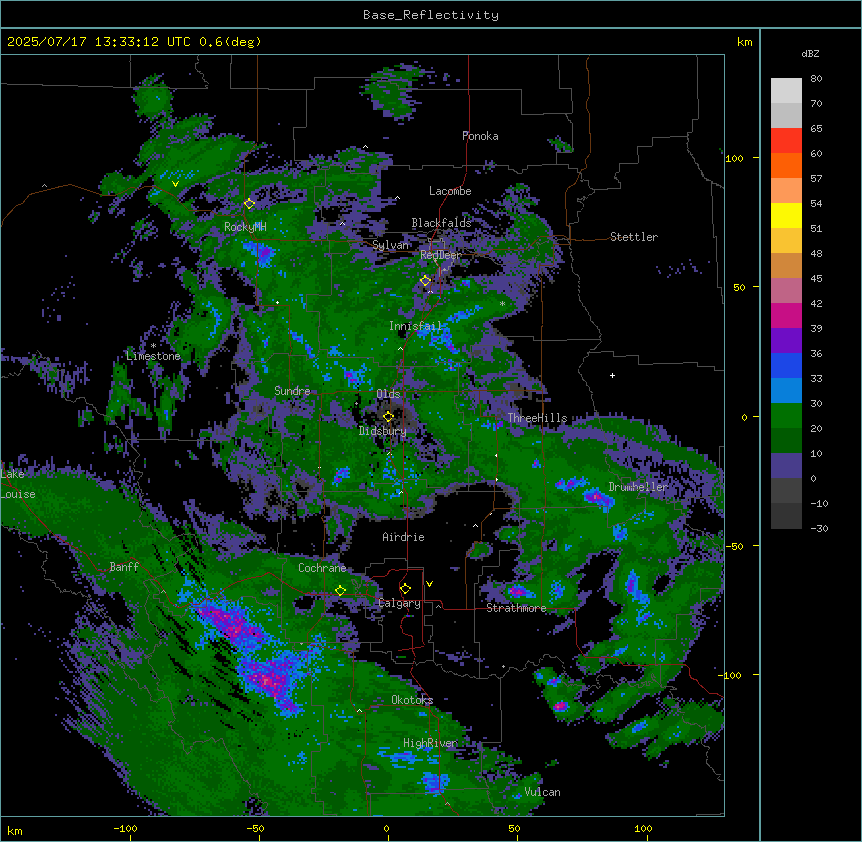The image size is (862, 842).
Task: Click the Blackfalds city label
Action: (x=441, y=223)
